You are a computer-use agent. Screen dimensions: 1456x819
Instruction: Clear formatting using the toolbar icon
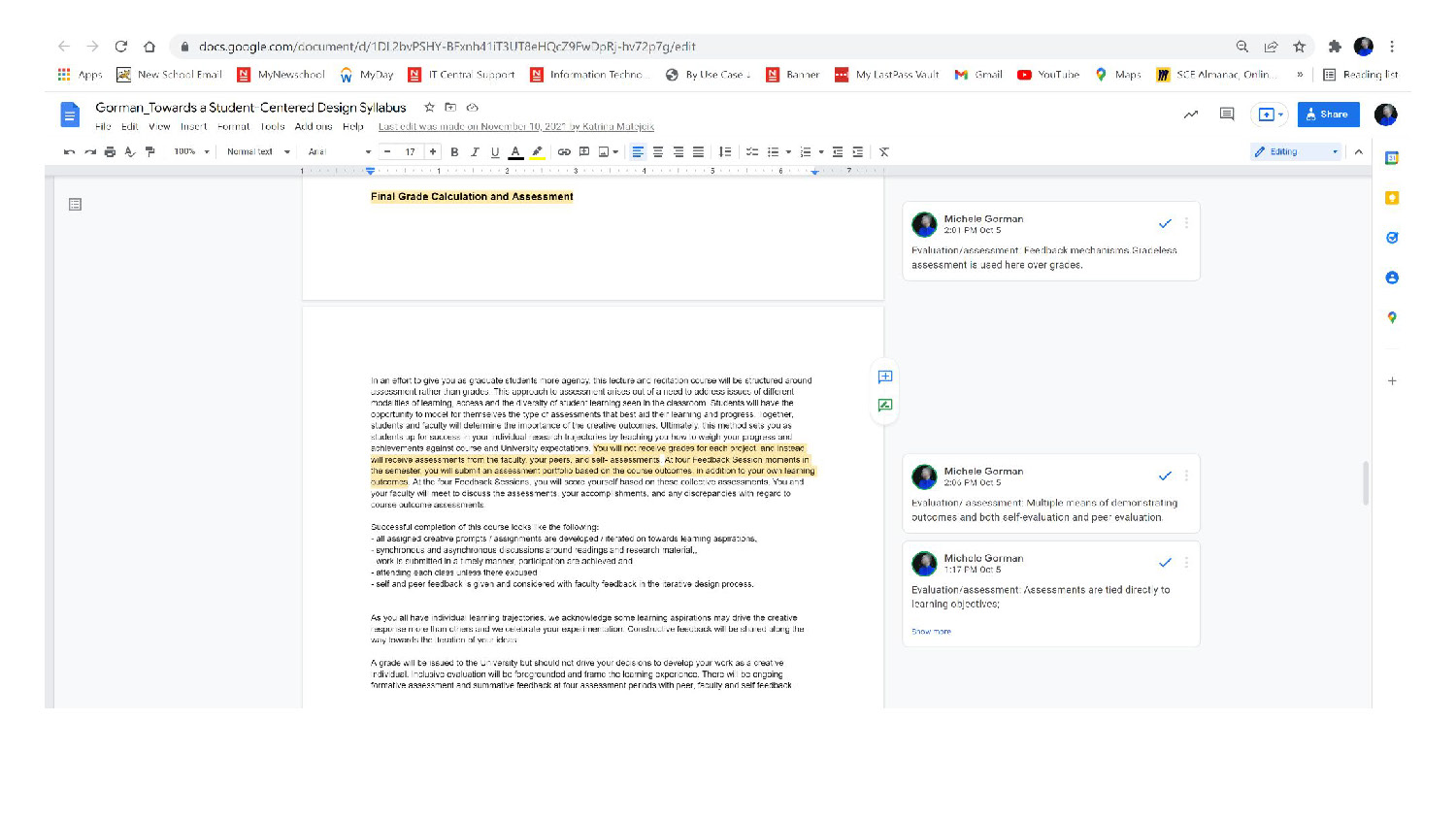884,152
